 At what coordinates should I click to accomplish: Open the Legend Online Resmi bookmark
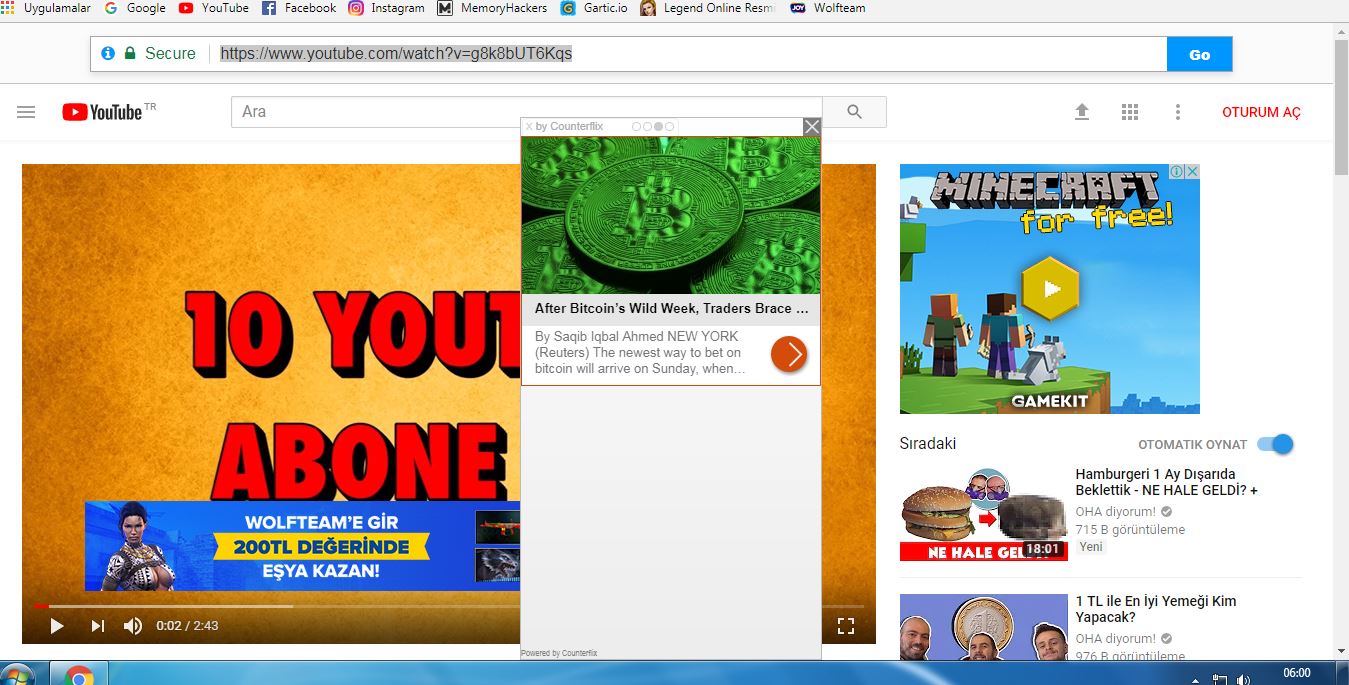[x=708, y=8]
